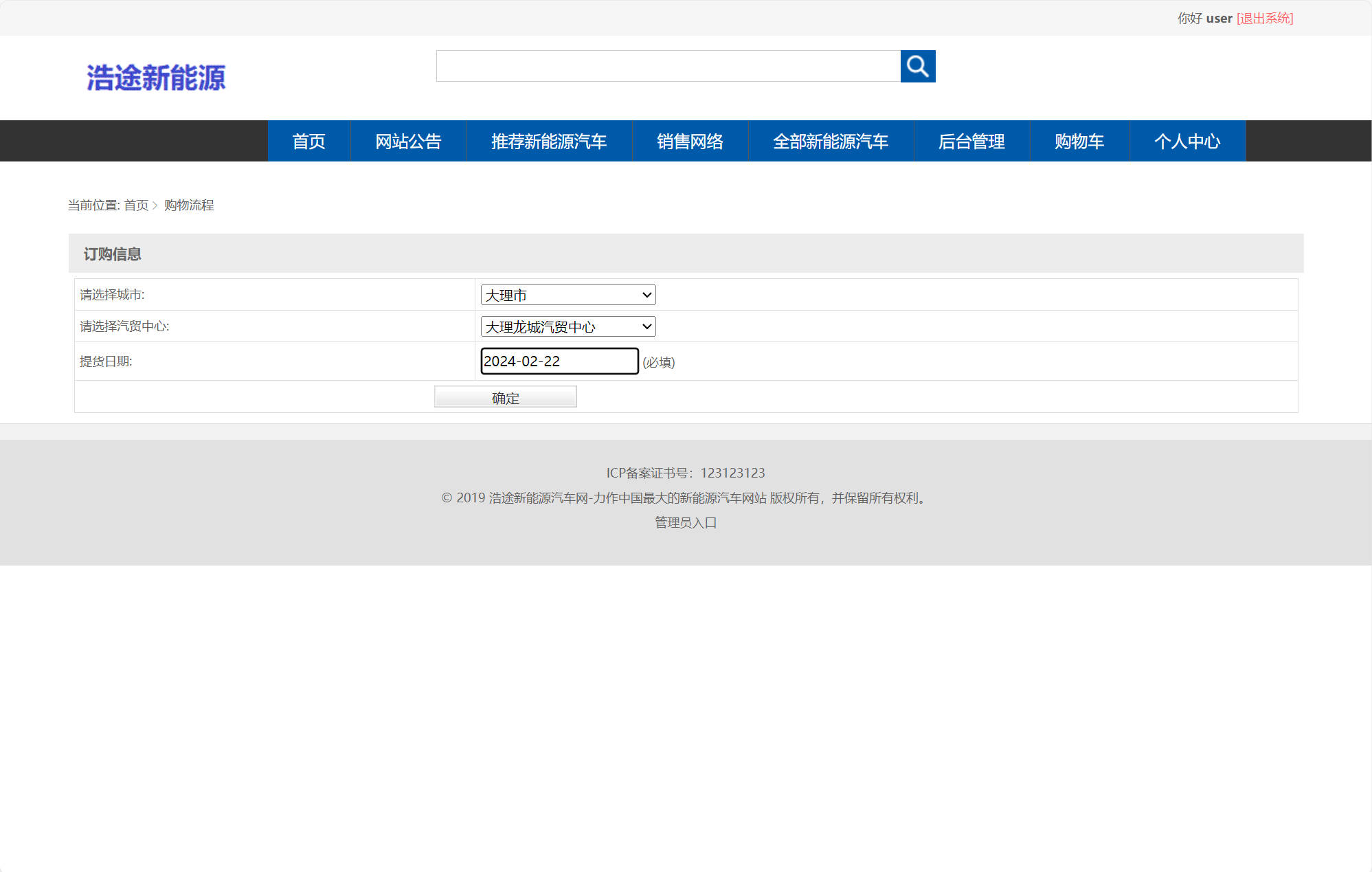Open the pickup date 提货日期 field
This screenshot has width=1372, height=872.
[x=559, y=361]
